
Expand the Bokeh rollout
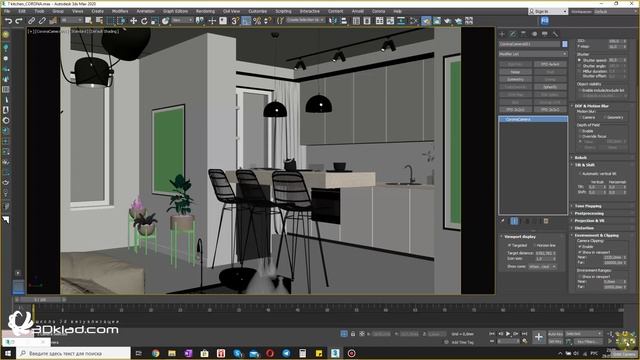[x=580, y=158]
